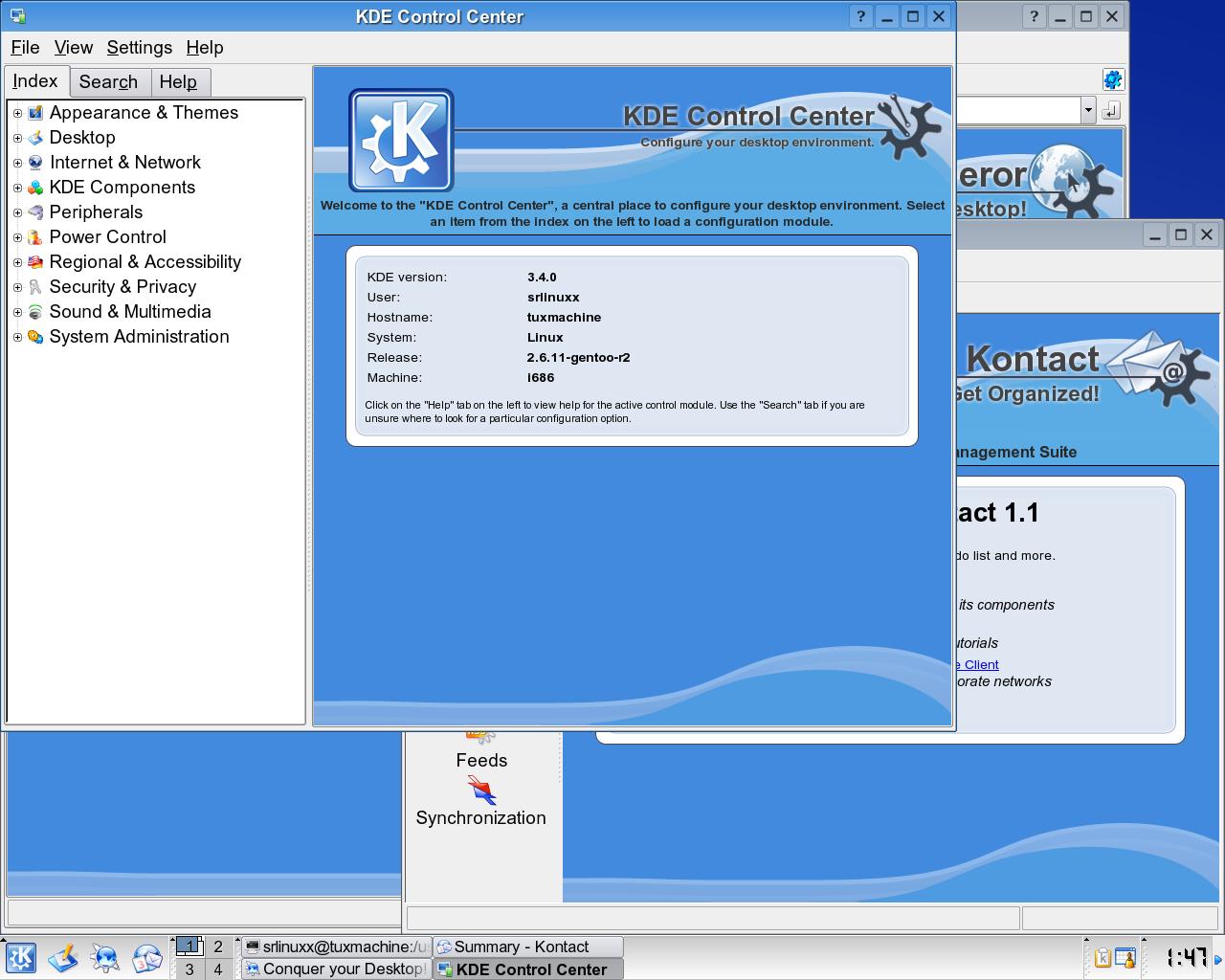Click the Sound & Multimedia icon

(x=35, y=312)
